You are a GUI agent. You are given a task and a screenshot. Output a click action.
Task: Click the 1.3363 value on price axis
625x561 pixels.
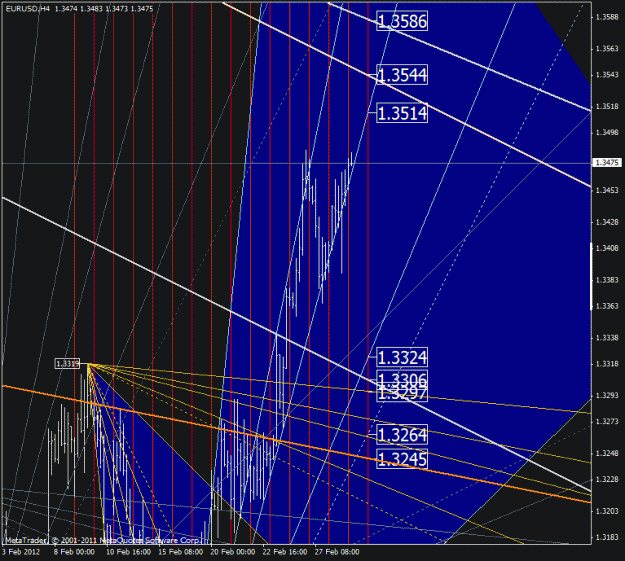(607, 306)
